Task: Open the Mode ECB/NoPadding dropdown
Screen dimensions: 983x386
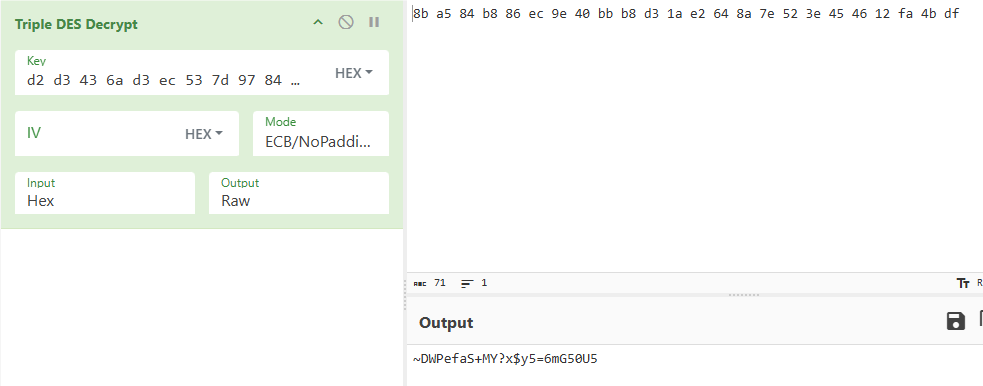Action: [321, 133]
